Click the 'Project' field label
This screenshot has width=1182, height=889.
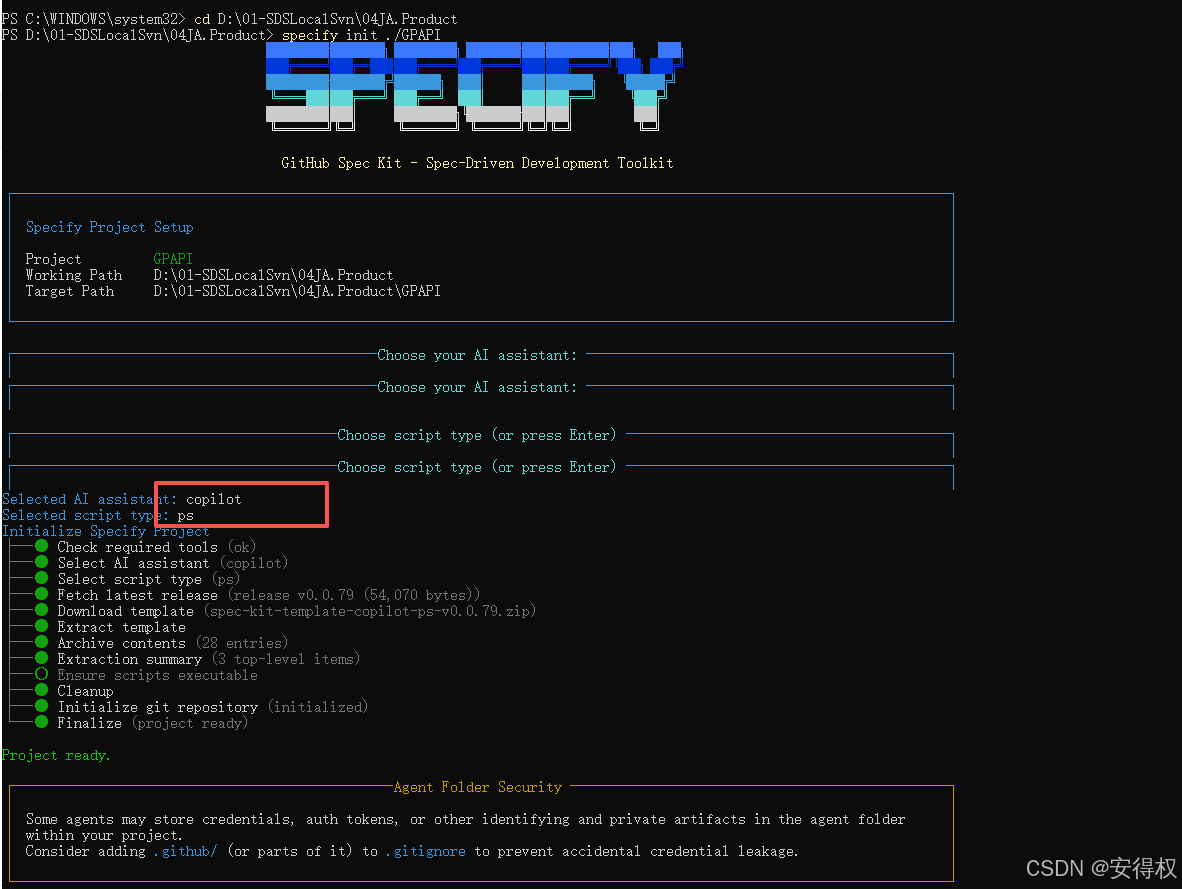[54, 259]
